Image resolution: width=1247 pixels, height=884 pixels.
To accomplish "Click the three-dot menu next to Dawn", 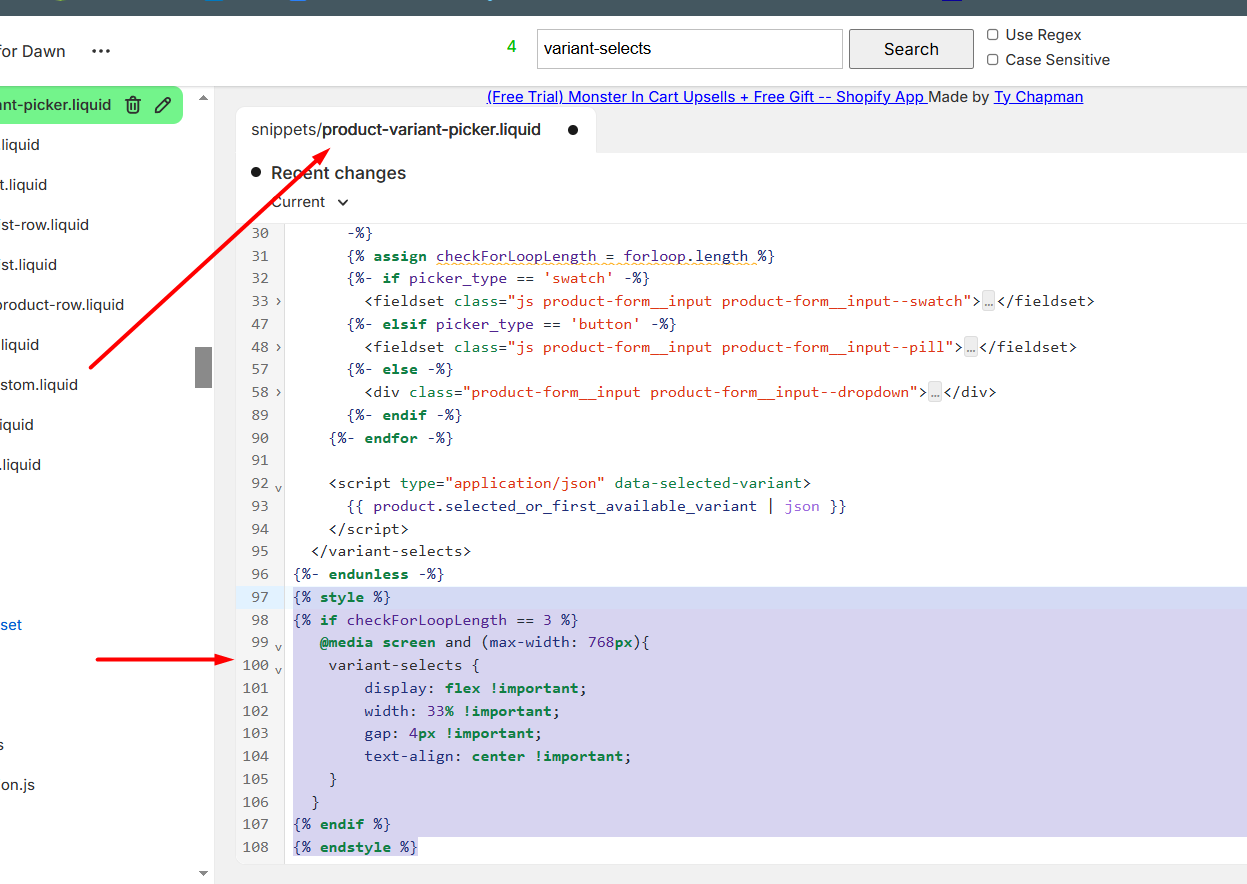I will tap(101, 51).
